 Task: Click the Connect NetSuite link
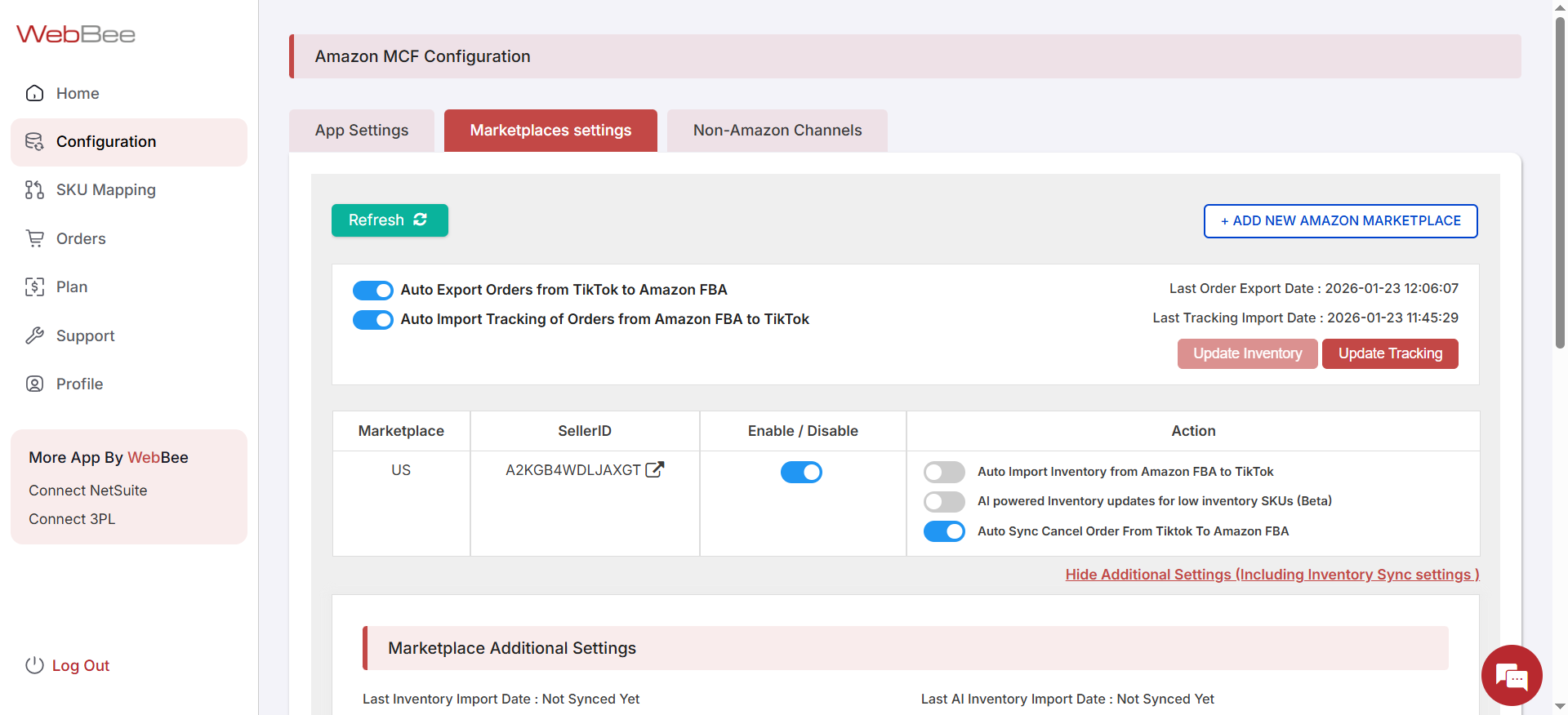point(88,491)
